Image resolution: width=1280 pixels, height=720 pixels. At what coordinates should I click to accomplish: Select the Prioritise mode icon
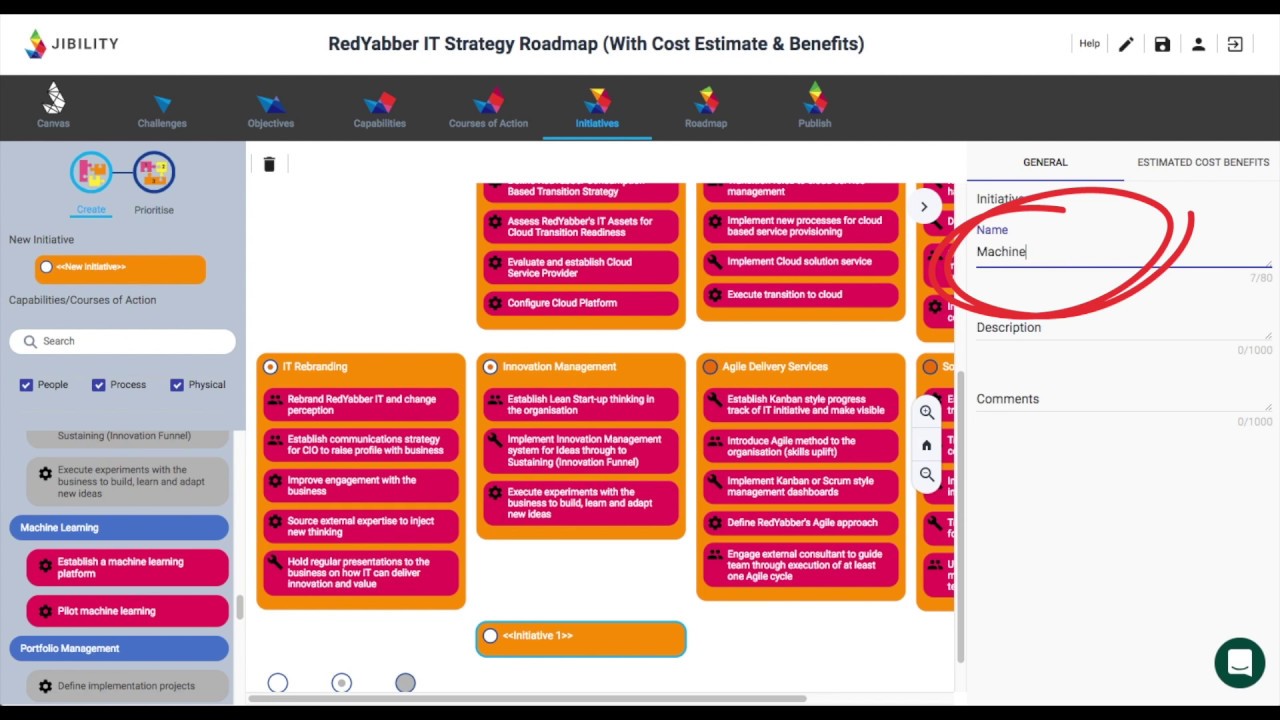click(154, 173)
